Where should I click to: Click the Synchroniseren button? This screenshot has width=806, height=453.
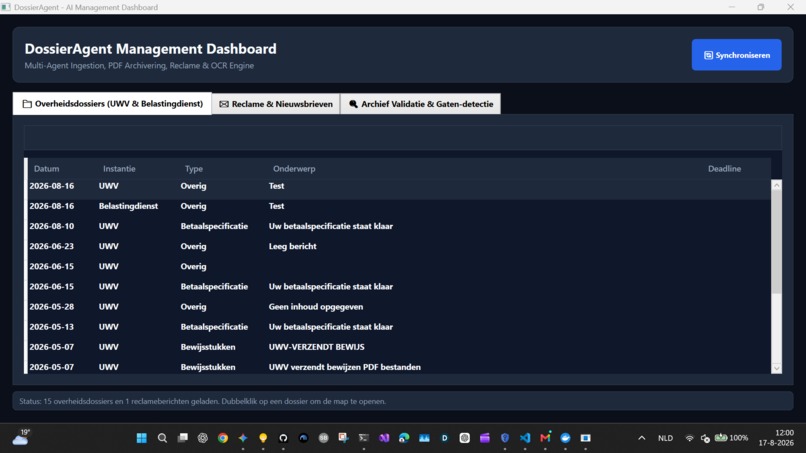click(736, 55)
